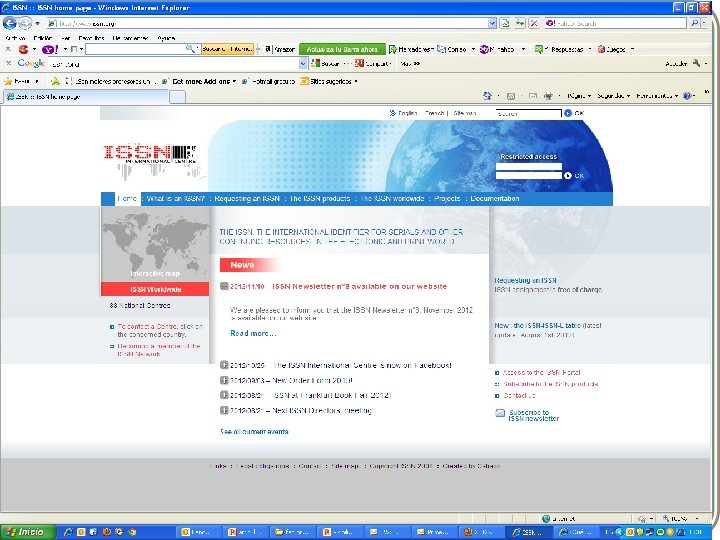The height and width of the screenshot is (540, 720).
Task: Click OK arrow next to site search
Action: point(568,113)
